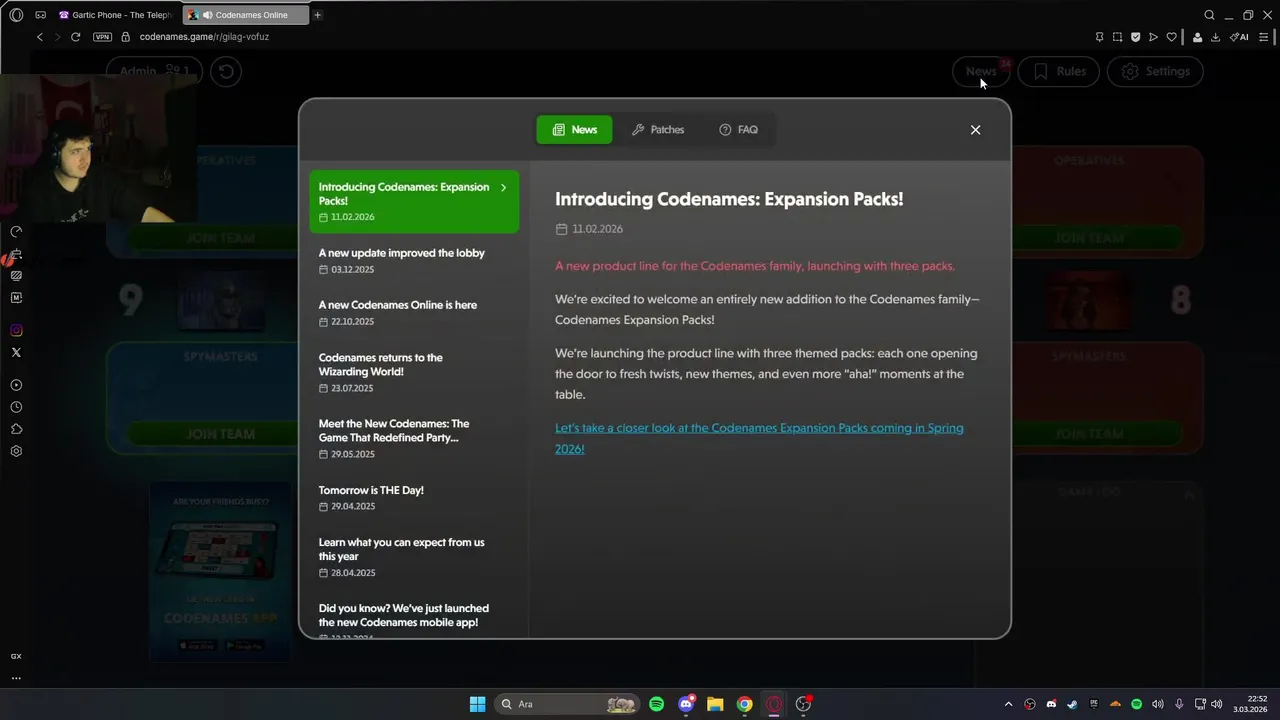
Task: Open a new browser tab
Action: (x=317, y=15)
